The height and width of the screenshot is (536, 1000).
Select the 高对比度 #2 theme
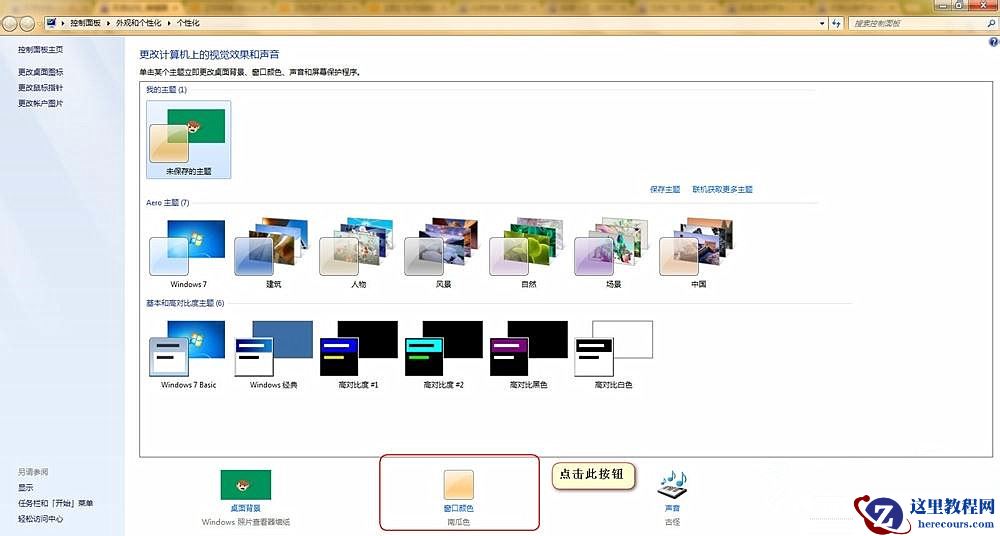click(443, 354)
